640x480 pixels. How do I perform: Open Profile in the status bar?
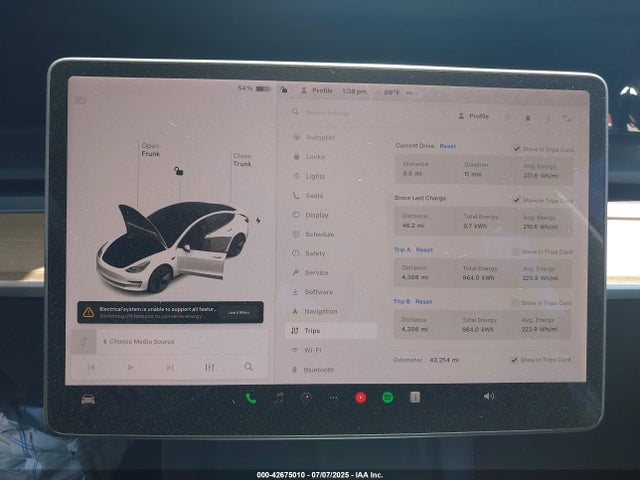coord(317,91)
